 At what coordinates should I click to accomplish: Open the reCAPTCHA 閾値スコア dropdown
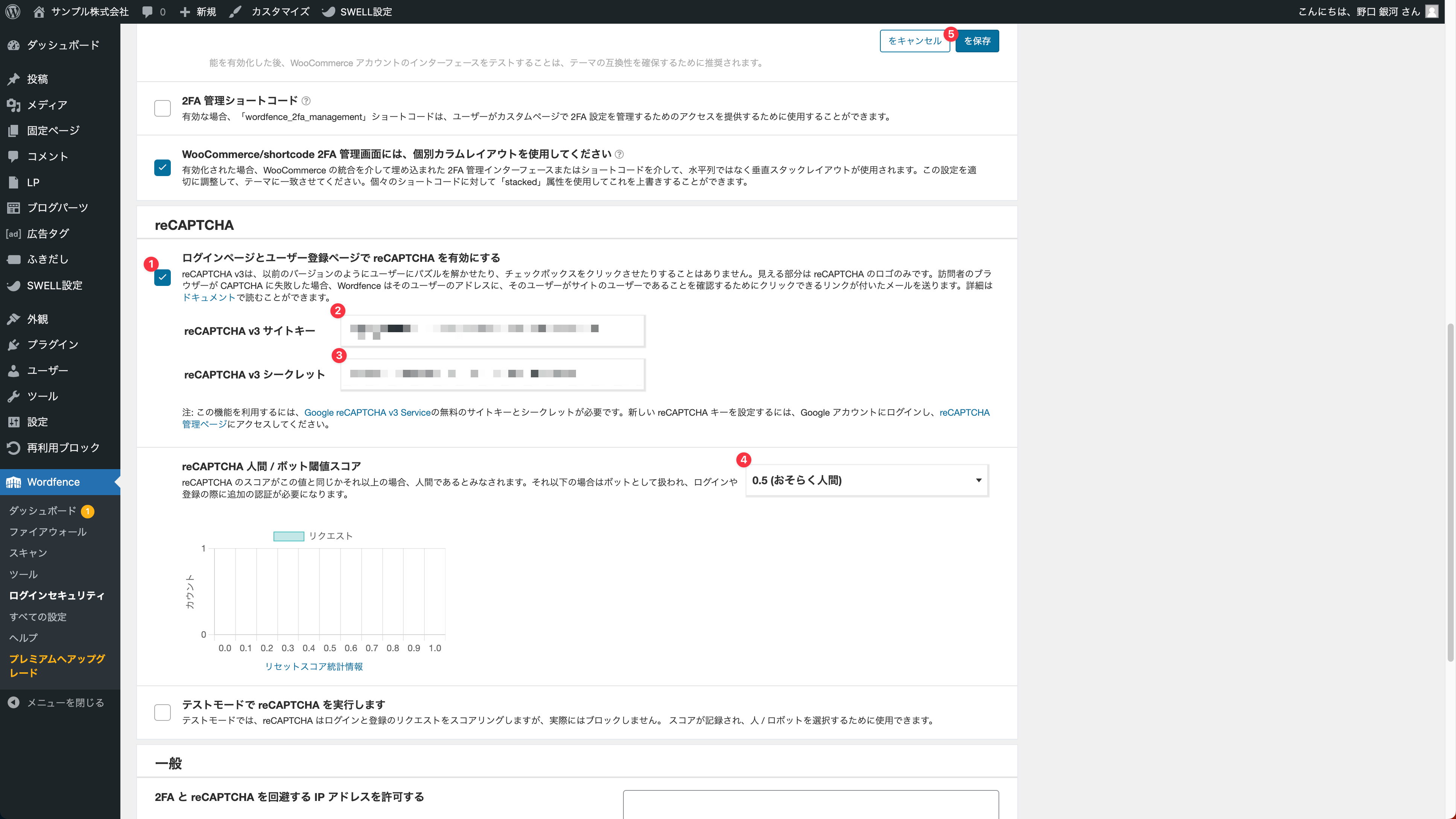tap(866, 480)
